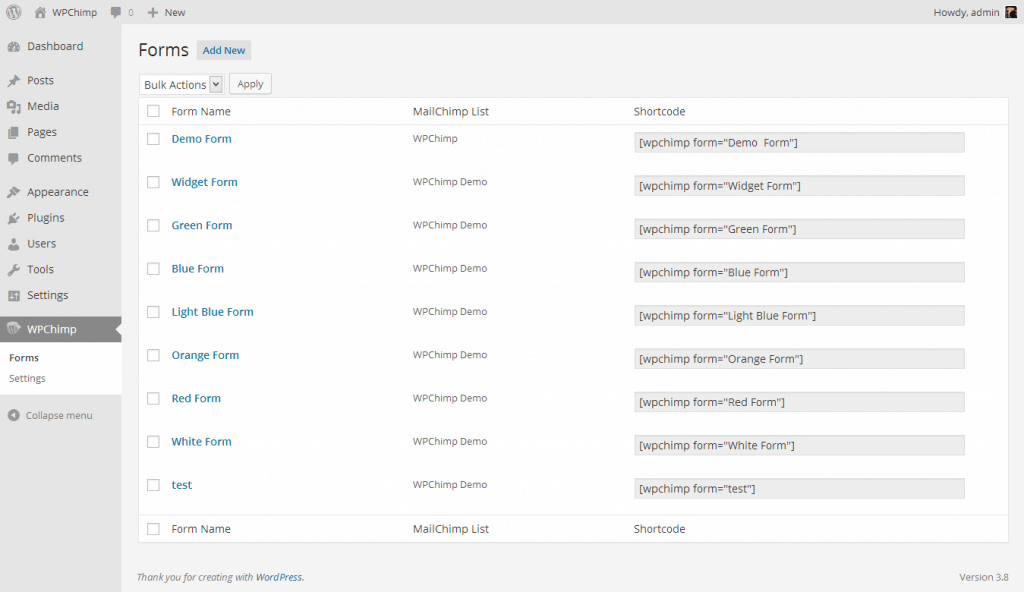Open the Widget Form link
The width and height of the screenshot is (1024, 592).
pyautogui.click(x=204, y=182)
